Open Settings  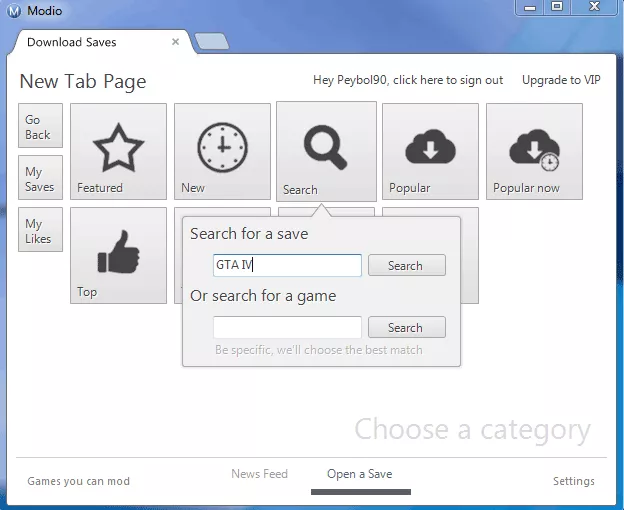(x=573, y=481)
